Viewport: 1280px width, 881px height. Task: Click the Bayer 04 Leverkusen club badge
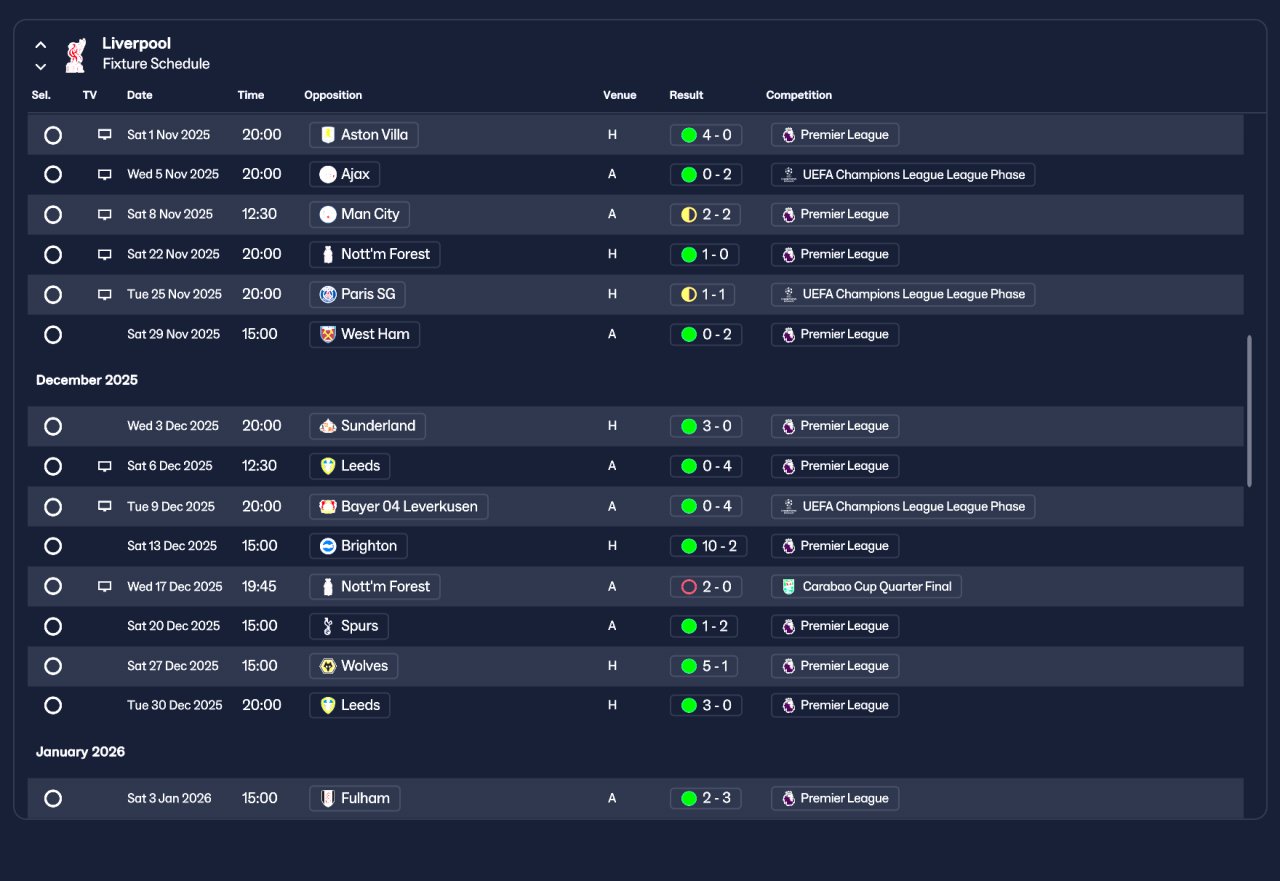click(x=327, y=506)
